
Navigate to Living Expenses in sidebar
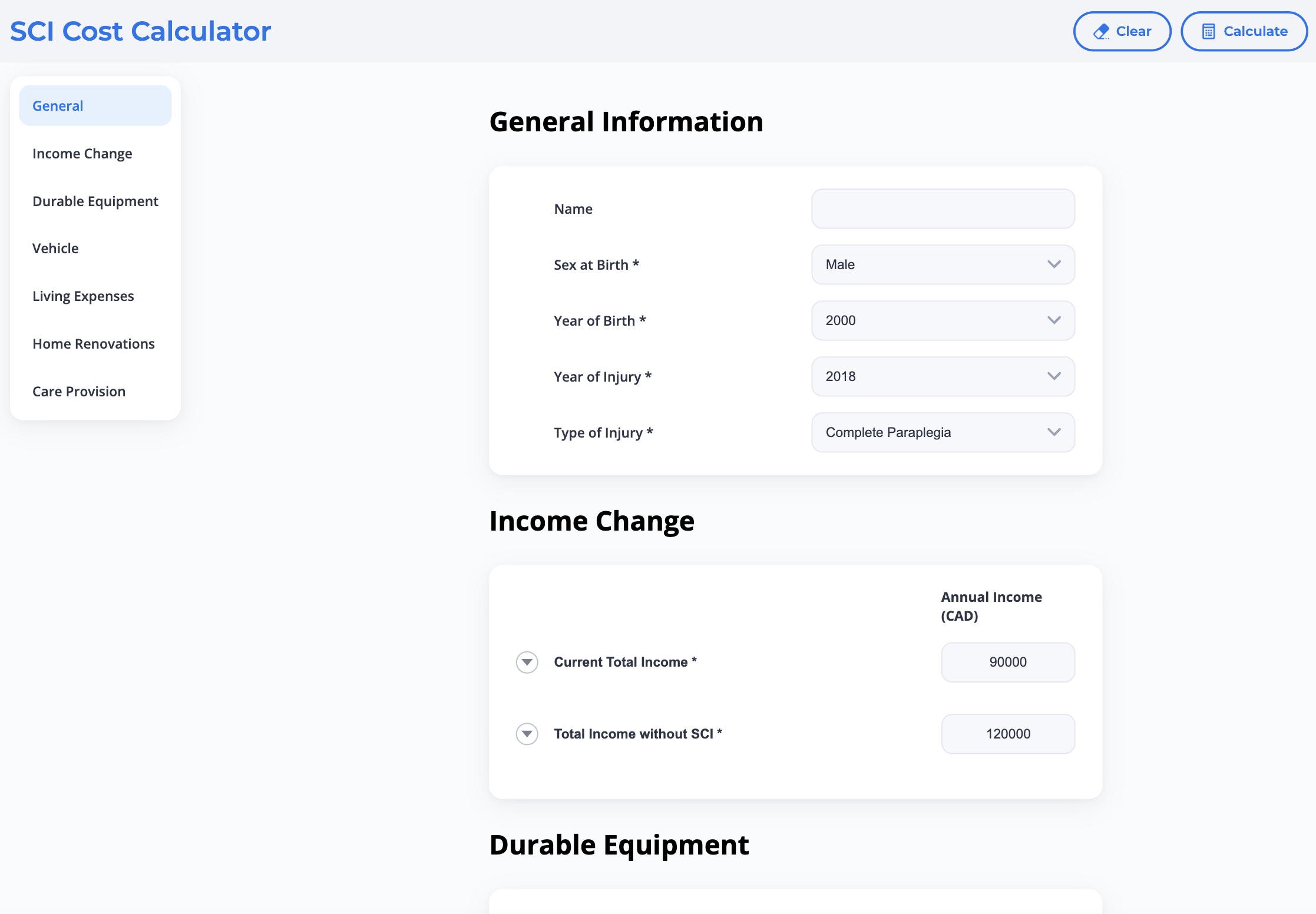point(95,296)
